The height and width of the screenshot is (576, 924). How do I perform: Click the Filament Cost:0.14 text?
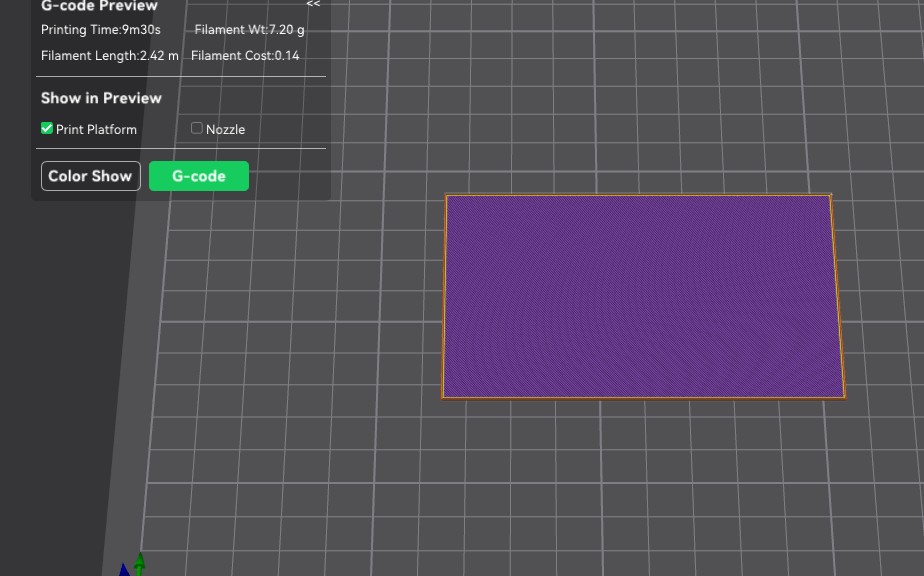[x=245, y=55]
